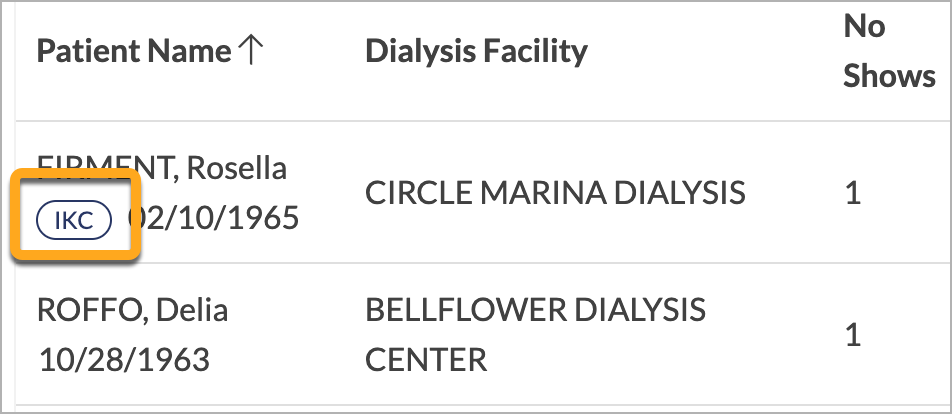Click the DIALYSIS word after BELLFLOWER
Screen dimensions: 952x414
click(x=640, y=310)
